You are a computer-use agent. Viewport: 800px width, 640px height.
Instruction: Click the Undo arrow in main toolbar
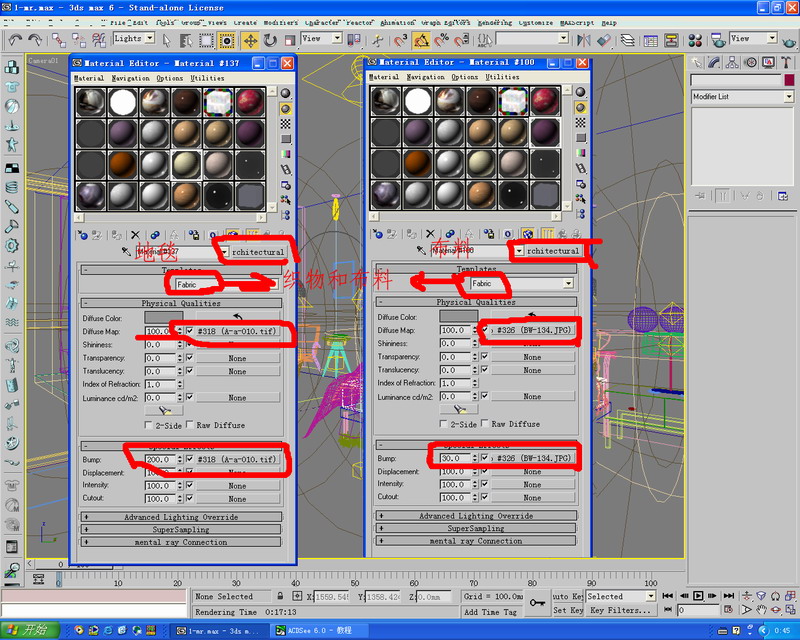[x=13, y=40]
